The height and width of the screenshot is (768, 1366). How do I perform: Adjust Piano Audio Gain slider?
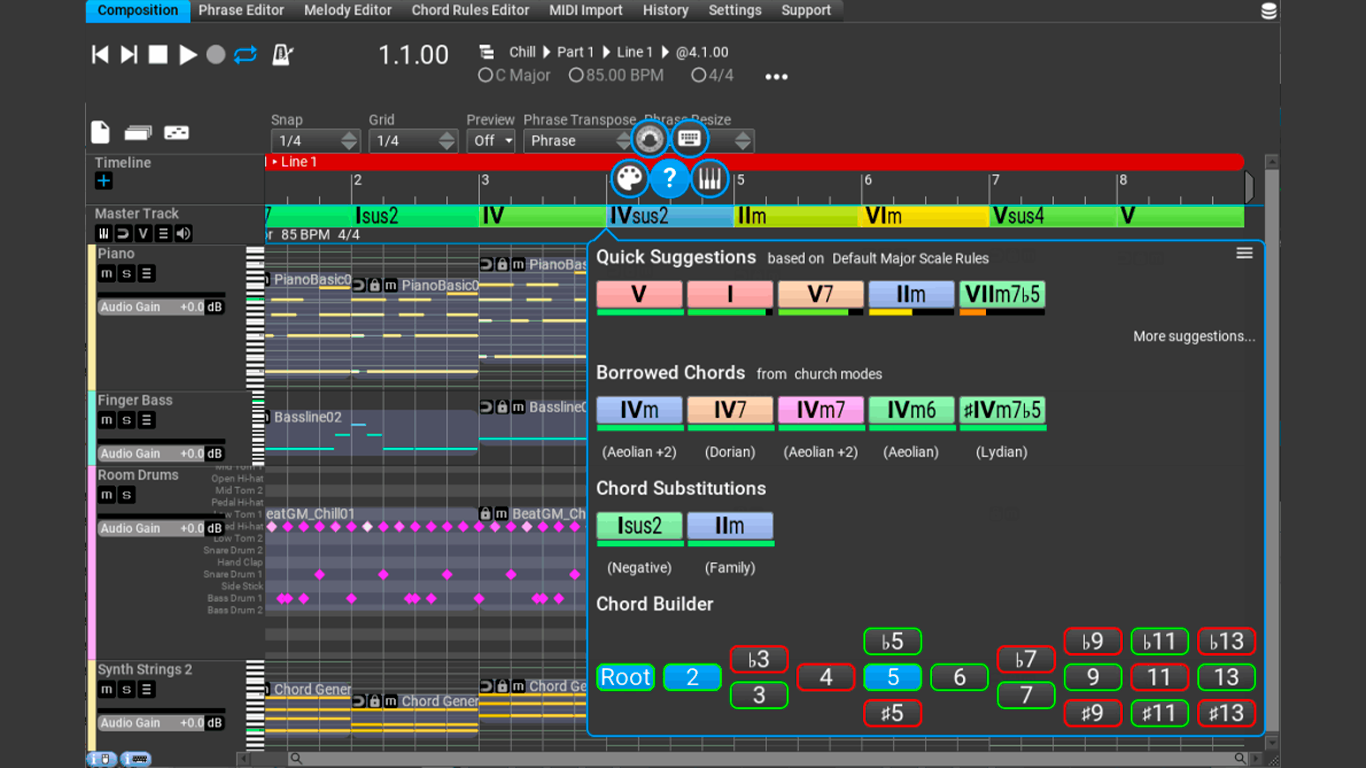point(160,307)
